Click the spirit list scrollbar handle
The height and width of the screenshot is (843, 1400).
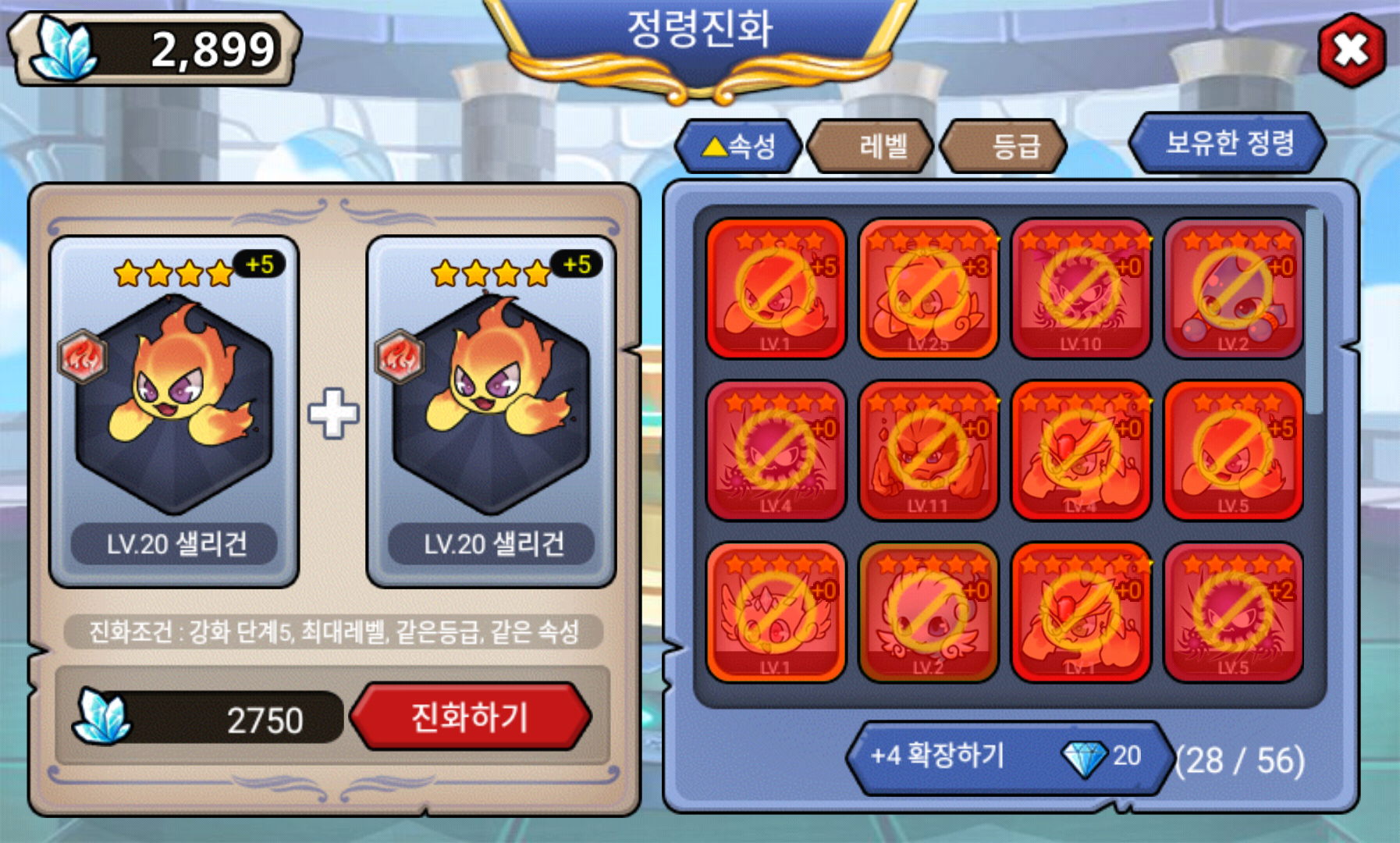pos(1314,311)
